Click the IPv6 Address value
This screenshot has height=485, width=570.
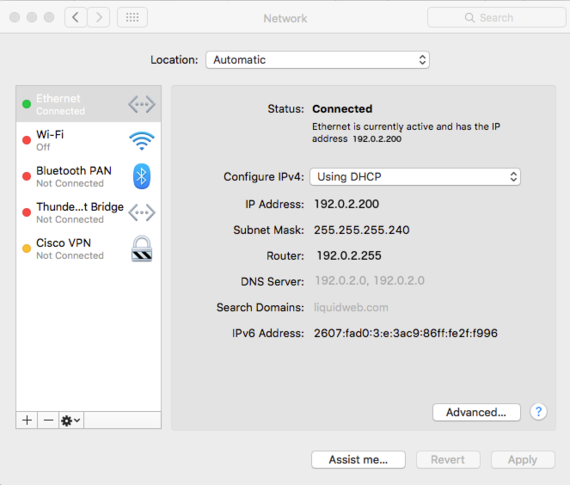coord(406,333)
